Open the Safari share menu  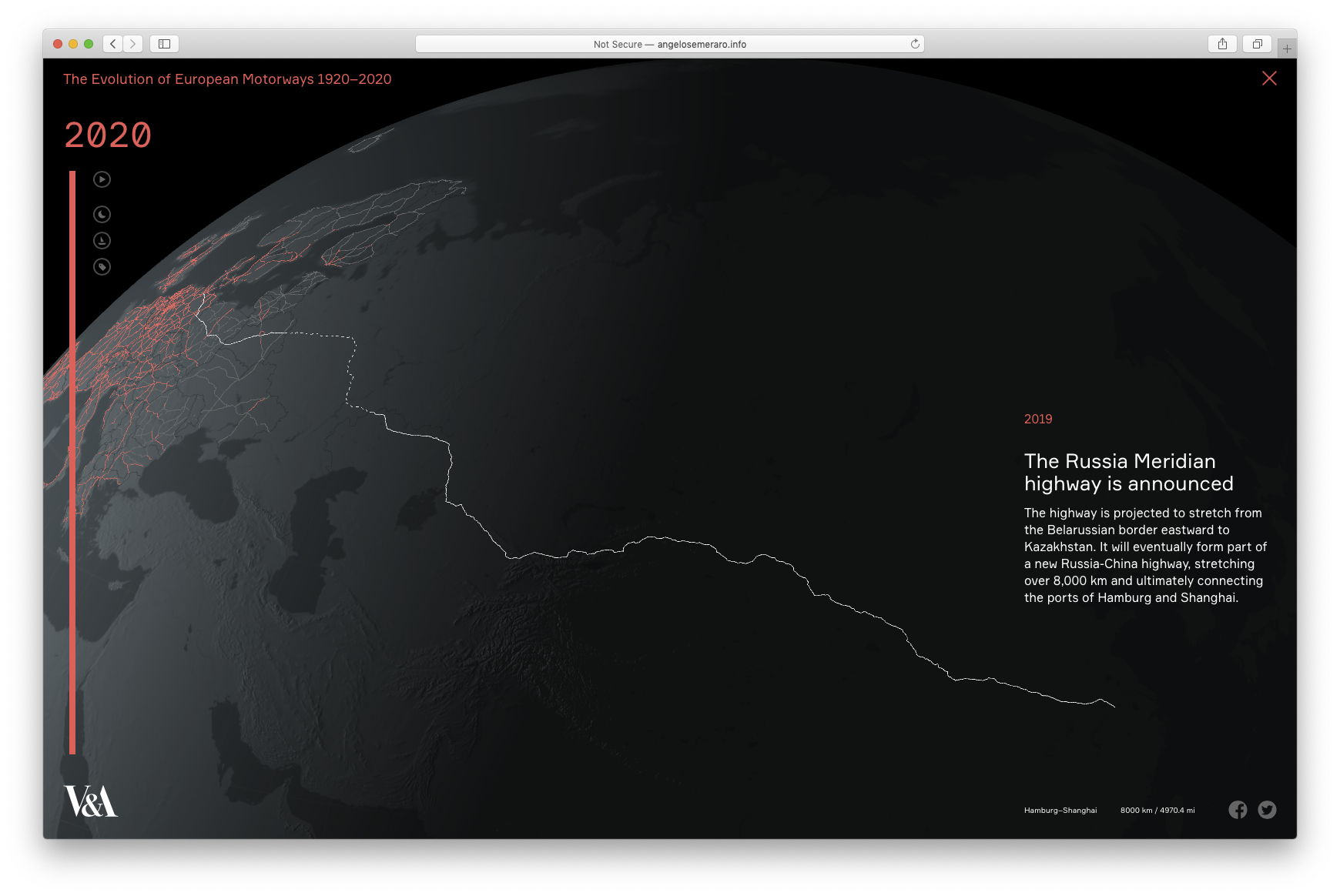(1222, 44)
